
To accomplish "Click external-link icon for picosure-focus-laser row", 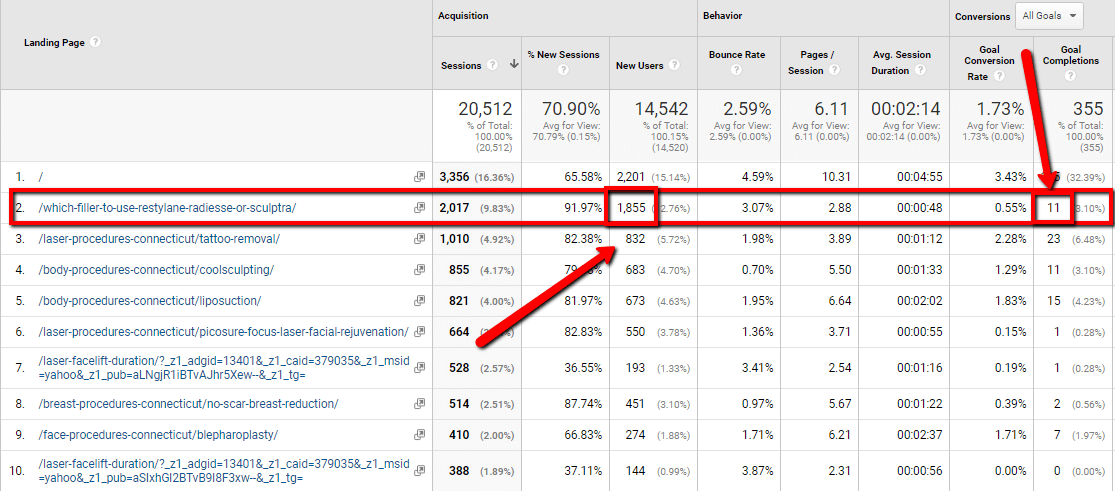I will pos(420,332).
